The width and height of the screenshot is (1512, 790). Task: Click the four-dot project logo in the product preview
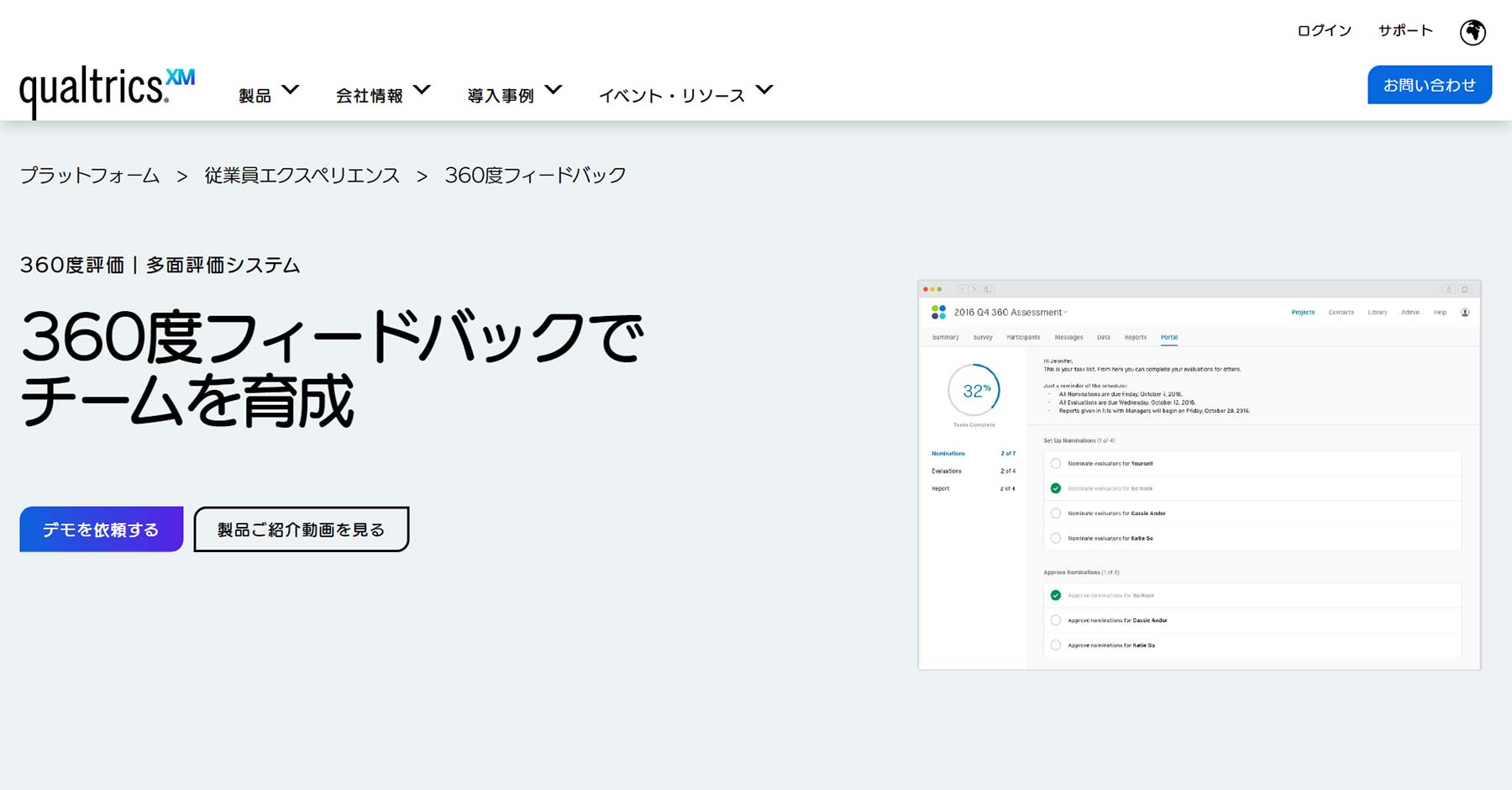(938, 313)
